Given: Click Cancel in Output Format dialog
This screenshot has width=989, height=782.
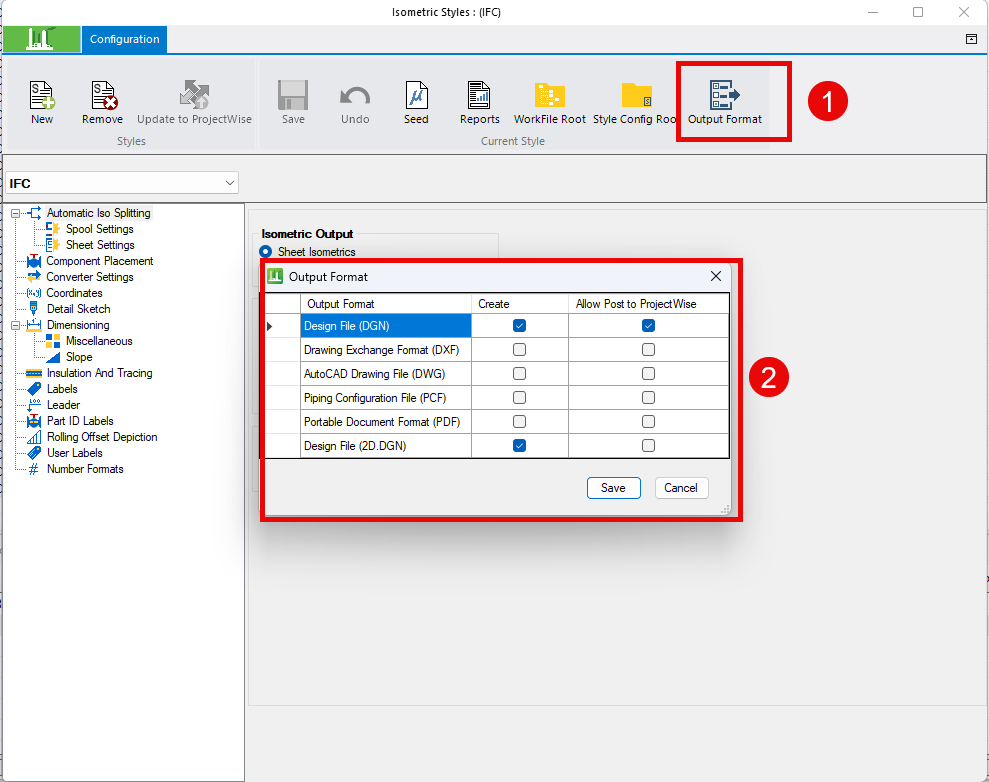Looking at the screenshot, I should pyautogui.click(x=681, y=488).
